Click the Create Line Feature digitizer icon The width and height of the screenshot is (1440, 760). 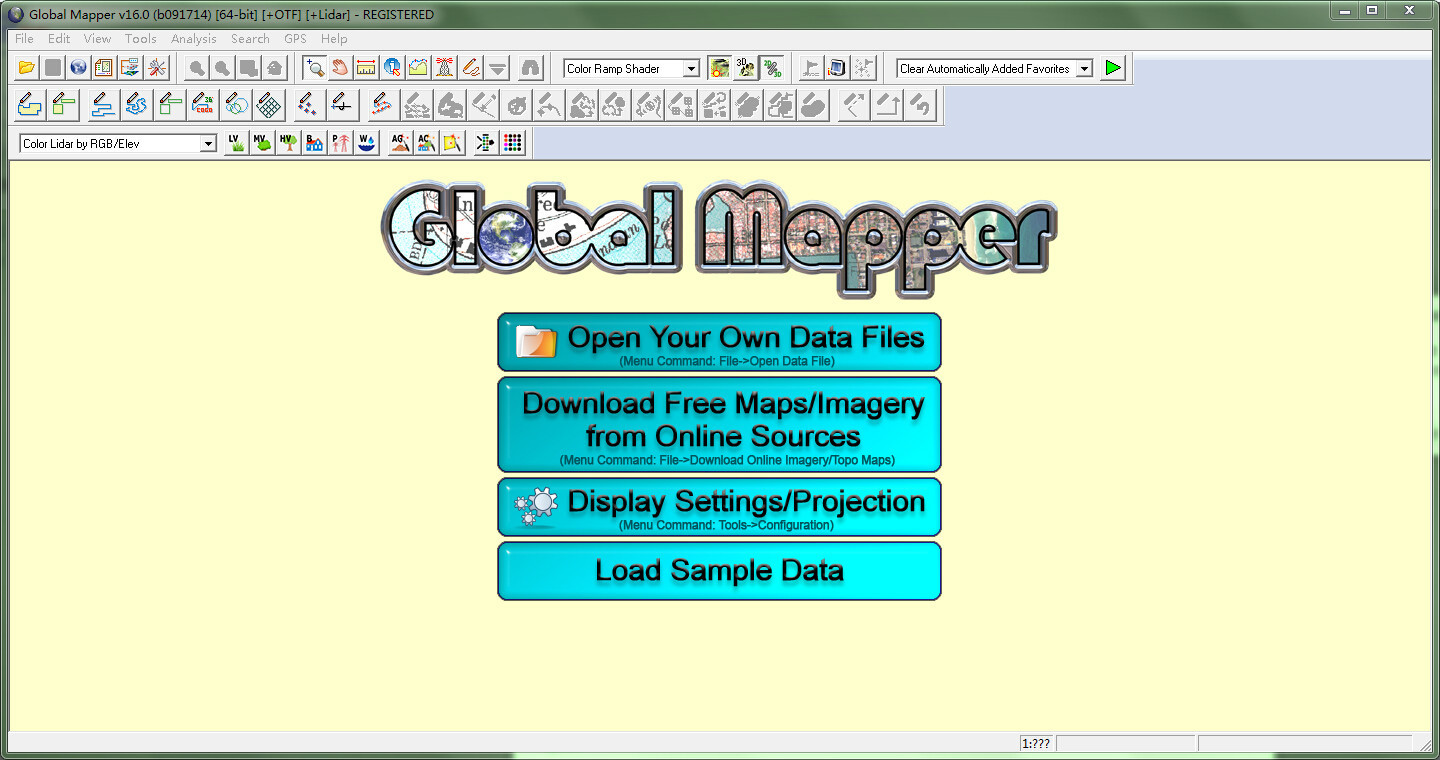(x=104, y=105)
